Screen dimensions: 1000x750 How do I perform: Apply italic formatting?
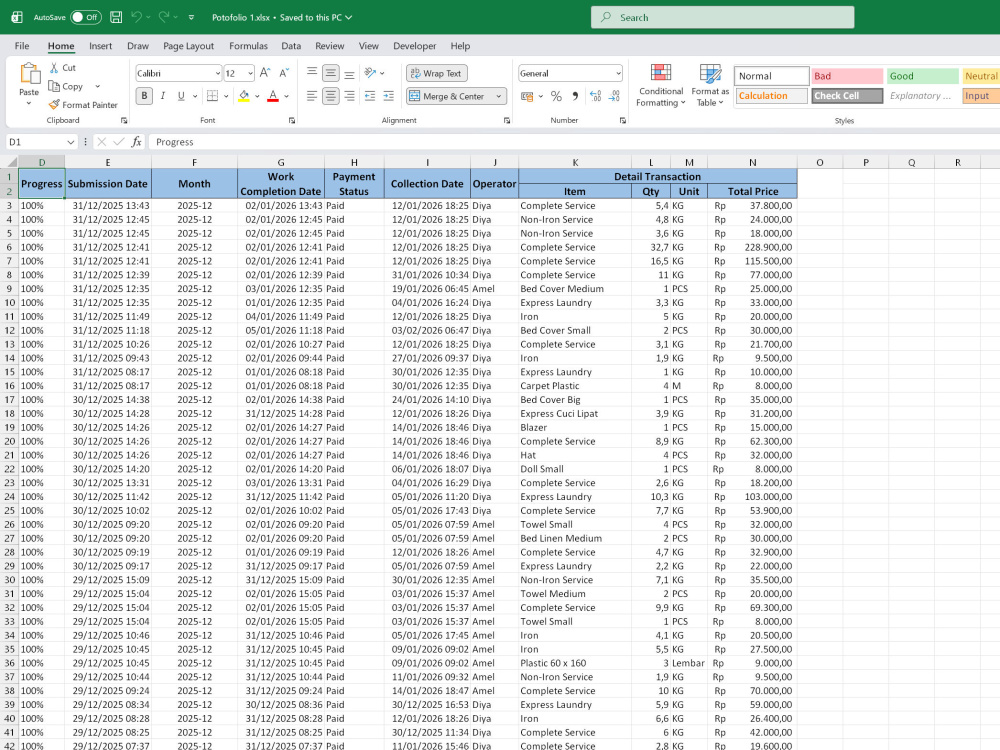coord(163,96)
